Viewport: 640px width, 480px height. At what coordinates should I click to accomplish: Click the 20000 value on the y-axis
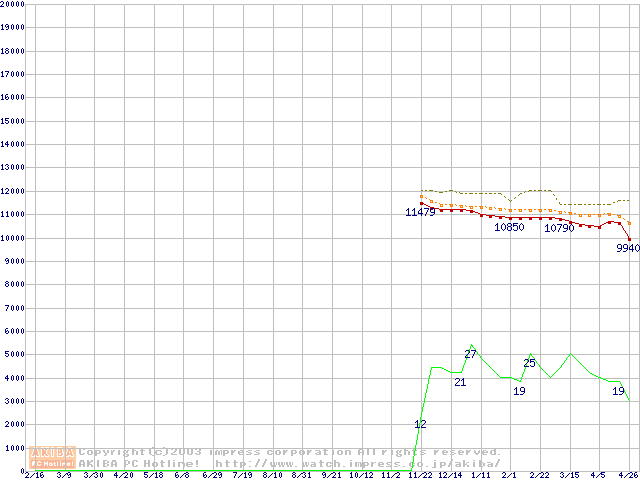click(x=12, y=4)
